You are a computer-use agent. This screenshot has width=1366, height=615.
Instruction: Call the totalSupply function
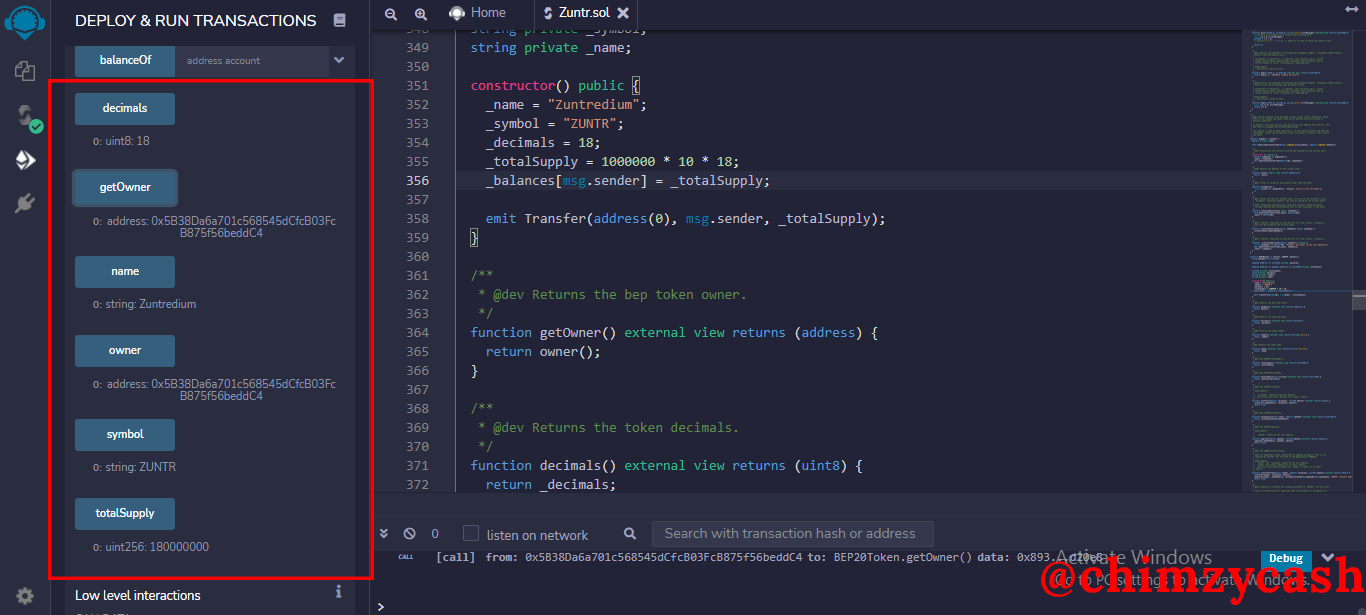125,513
